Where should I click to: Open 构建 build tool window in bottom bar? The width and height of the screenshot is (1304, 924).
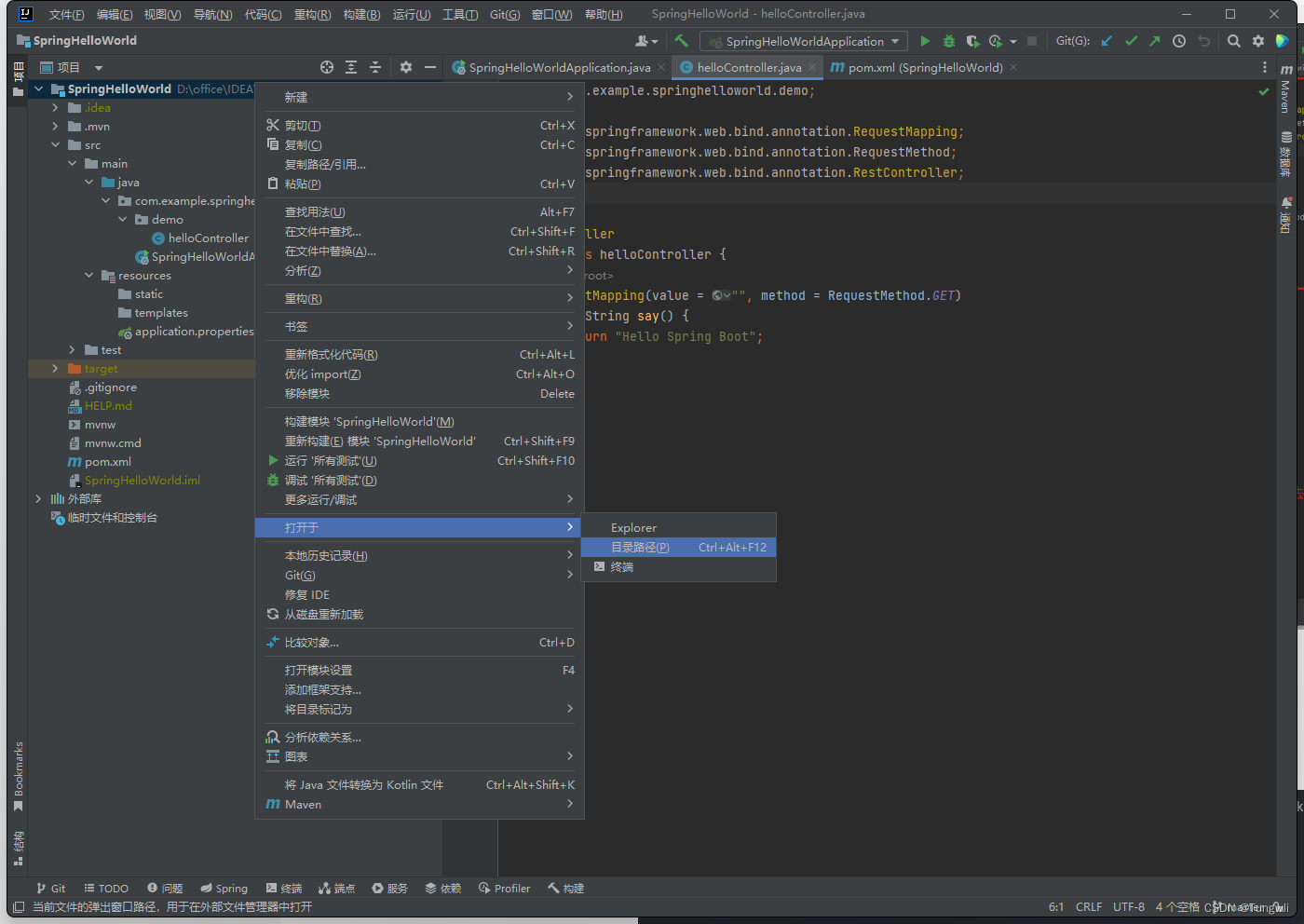click(565, 889)
